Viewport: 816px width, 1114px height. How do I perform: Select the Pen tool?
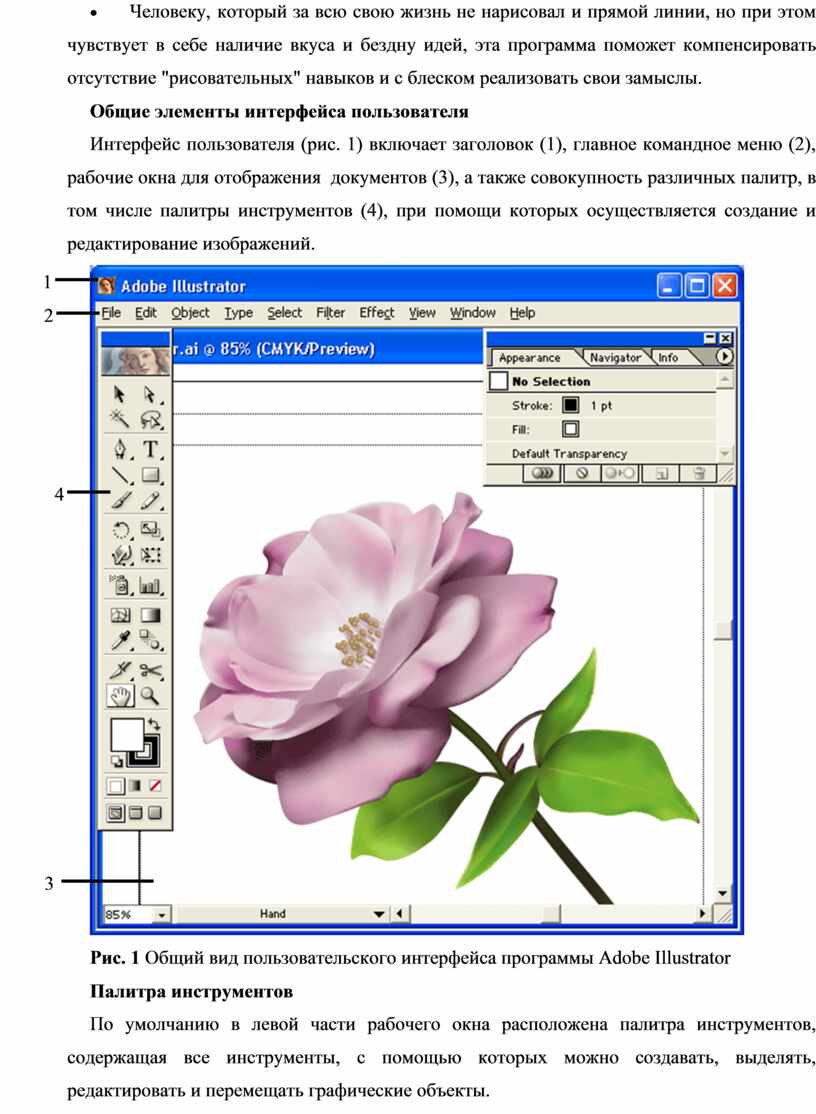pyautogui.click(x=121, y=449)
